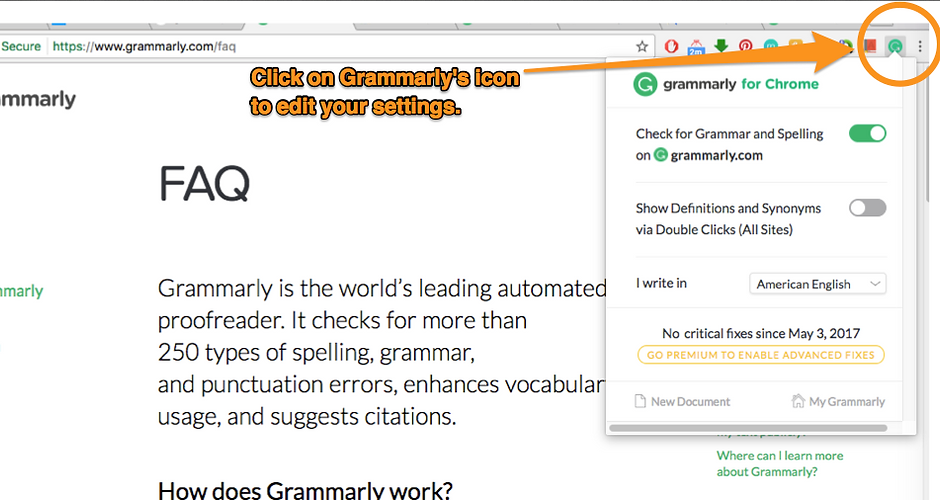Image resolution: width=940 pixels, height=500 pixels.
Task: Open the Pinterest extension icon
Action: [746, 46]
